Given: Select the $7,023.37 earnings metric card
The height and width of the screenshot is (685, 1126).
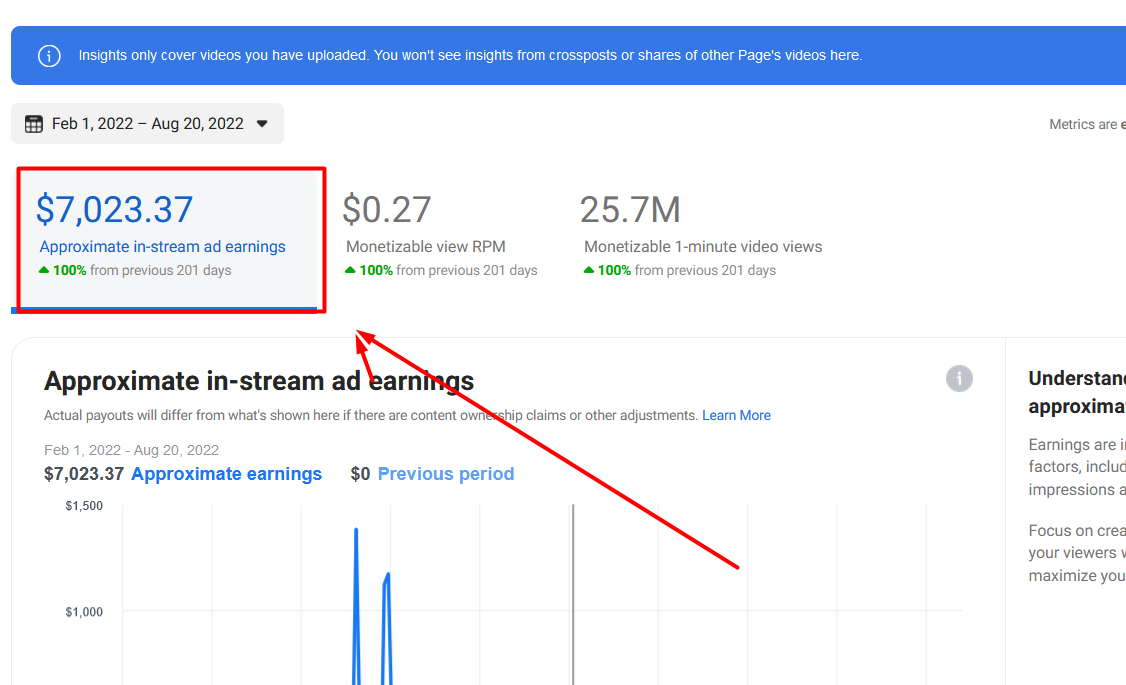Looking at the screenshot, I should coord(167,240).
